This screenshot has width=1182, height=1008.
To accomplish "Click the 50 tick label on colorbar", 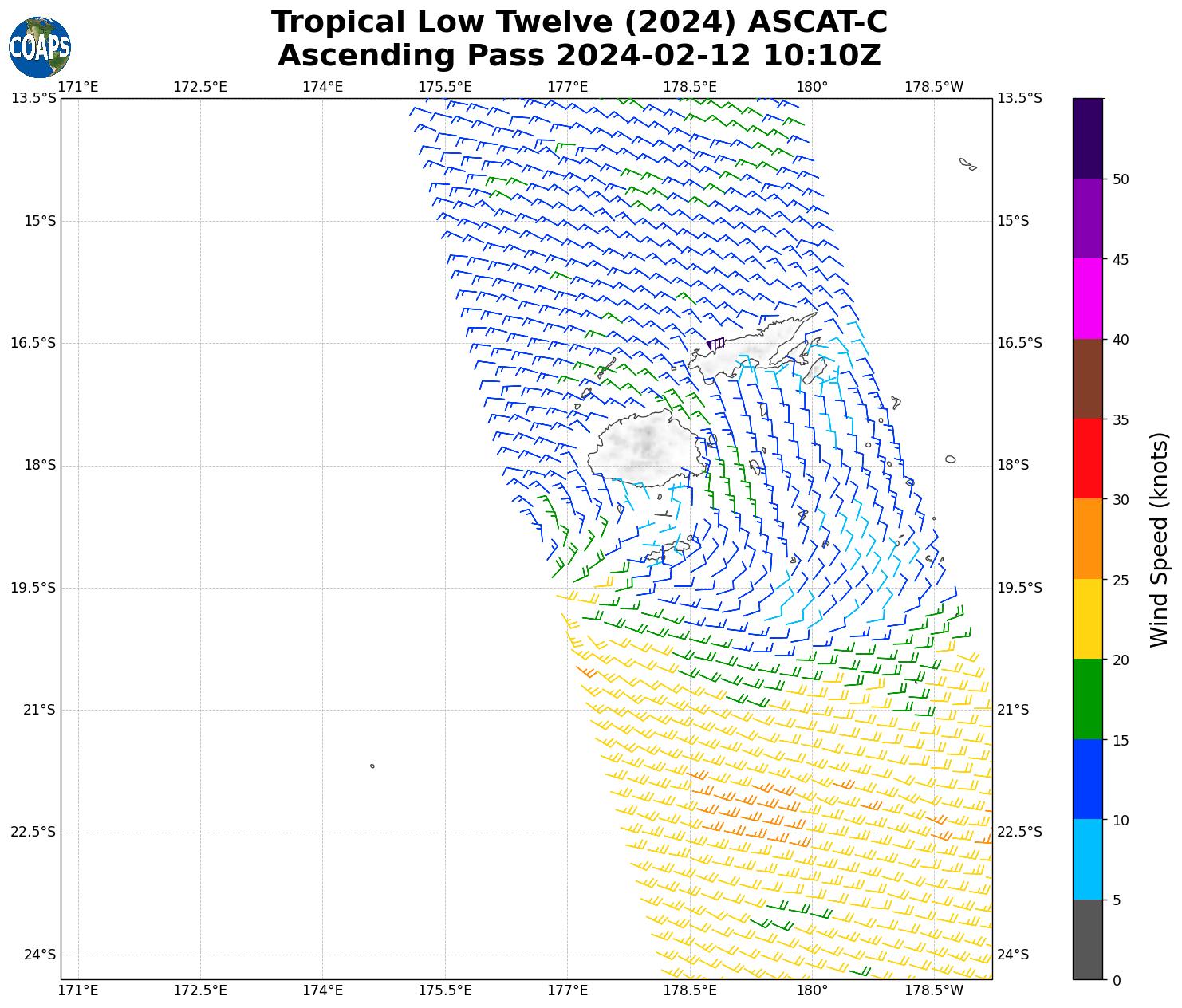I will pyautogui.click(x=1121, y=179).
